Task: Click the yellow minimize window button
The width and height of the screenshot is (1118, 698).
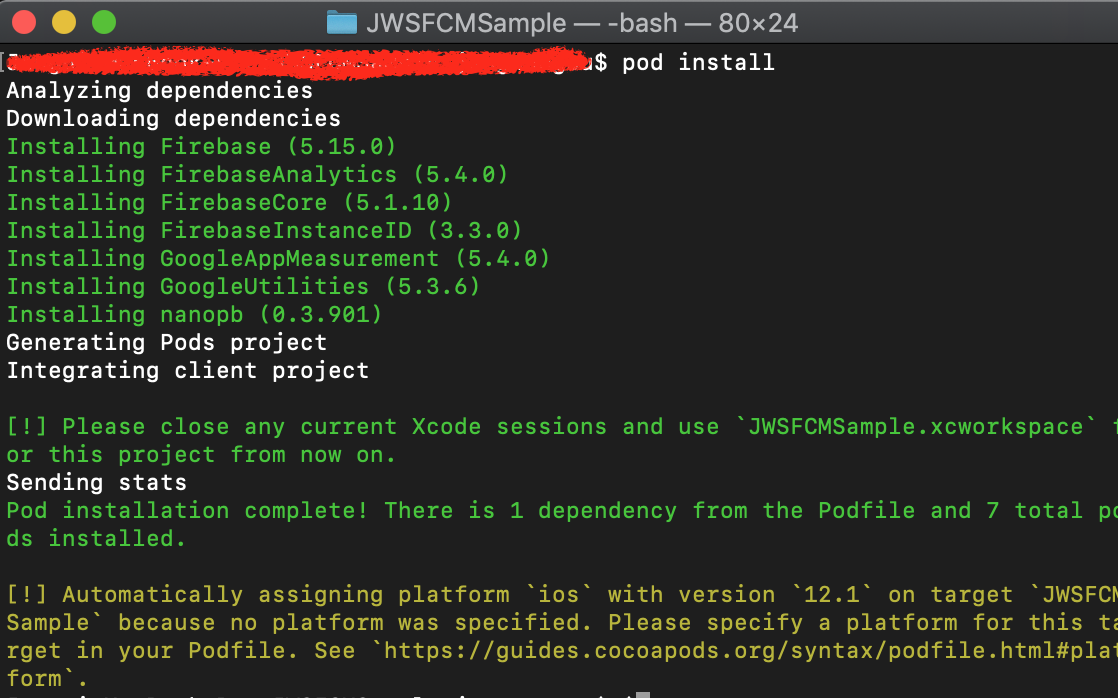Action: 64,22
